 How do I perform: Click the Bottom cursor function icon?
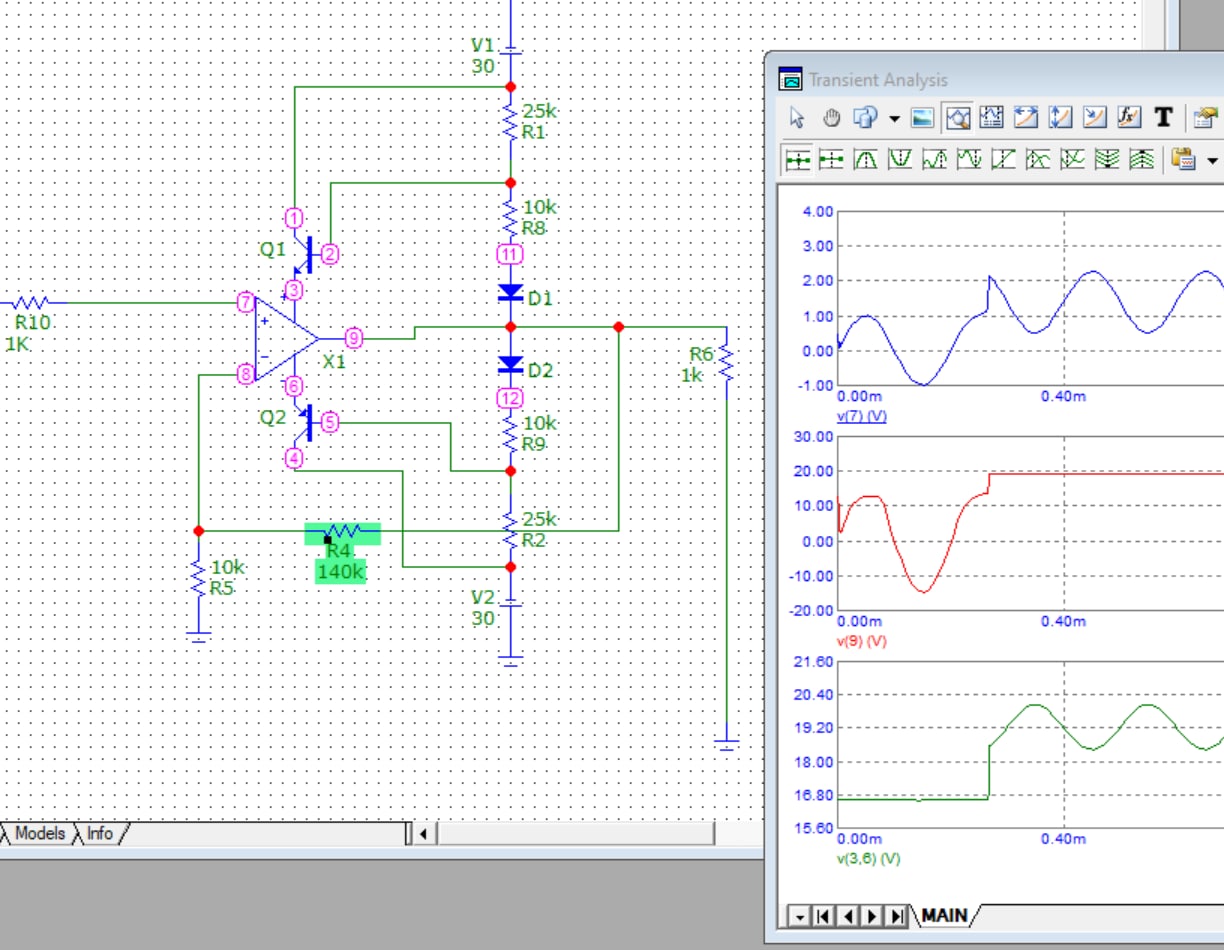1072,160
